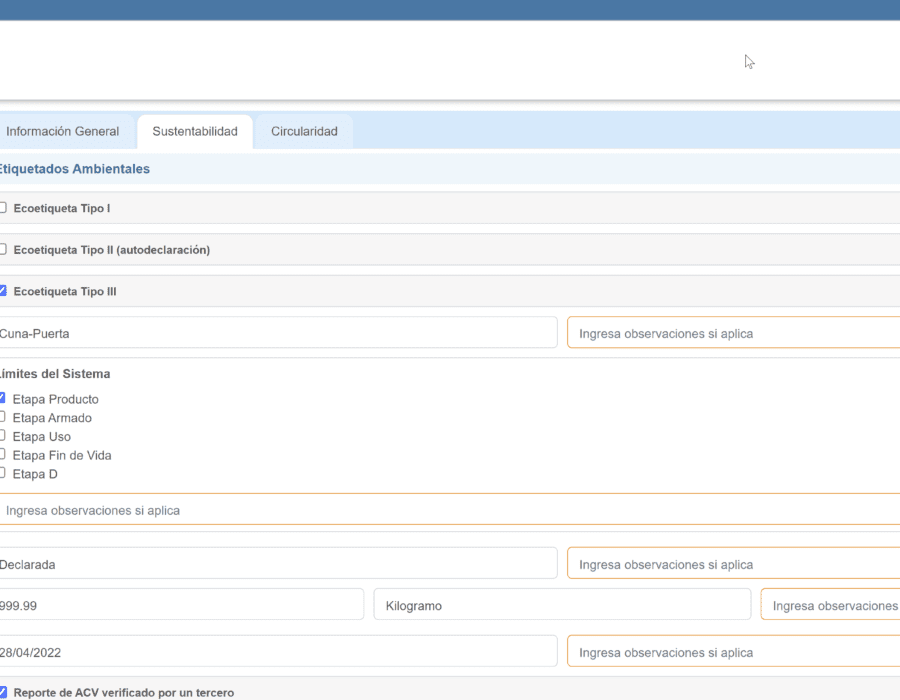Check Ecoetiqueta Tipo II (autodeclaración)
The height and width of the screenshot is (700, 900).
pyautogui.click(x=3, y=249)
